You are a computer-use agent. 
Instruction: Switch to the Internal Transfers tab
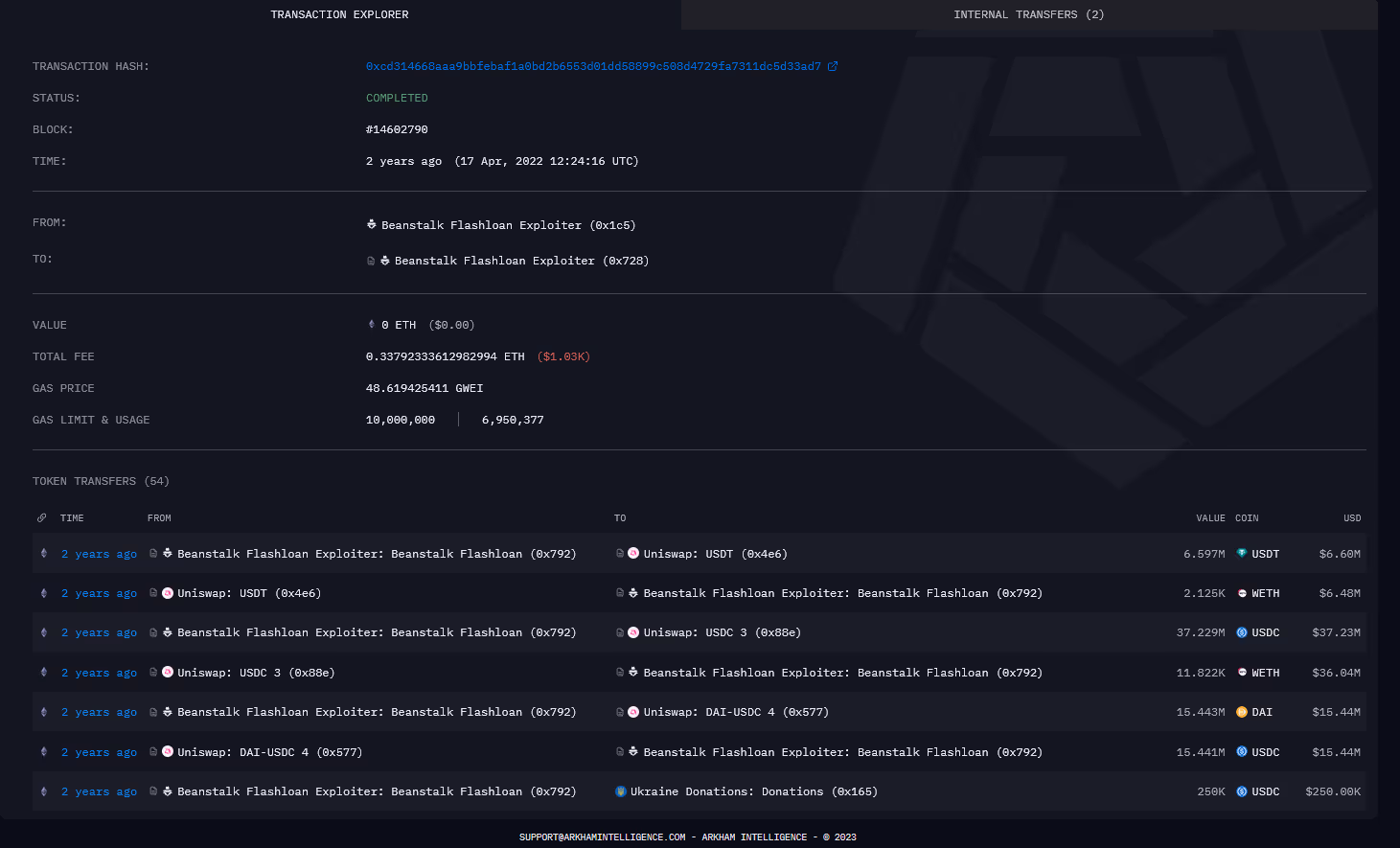[x=1028, y=14]
